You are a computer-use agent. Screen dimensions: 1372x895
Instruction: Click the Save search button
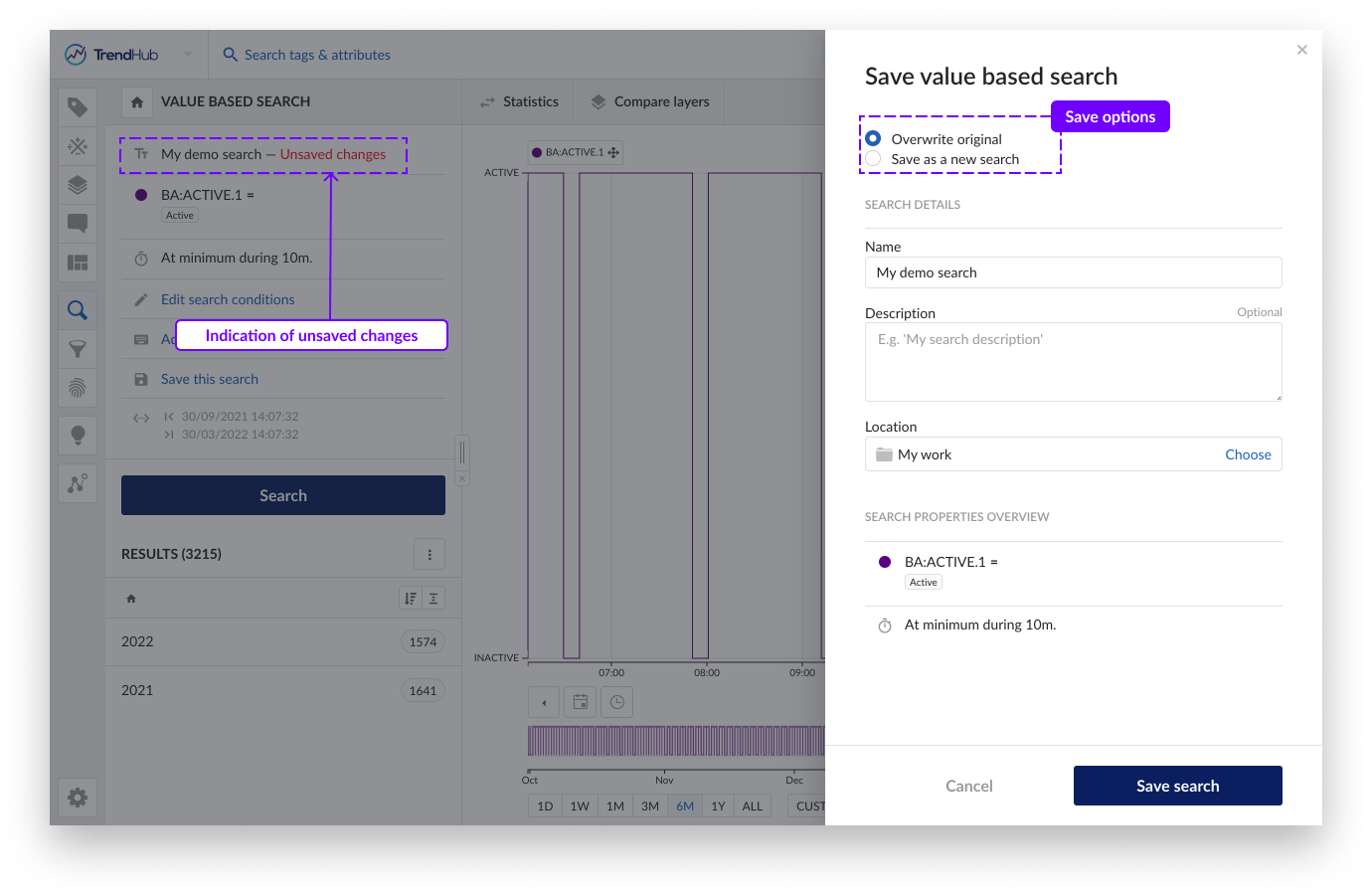tap(1177, 786)
